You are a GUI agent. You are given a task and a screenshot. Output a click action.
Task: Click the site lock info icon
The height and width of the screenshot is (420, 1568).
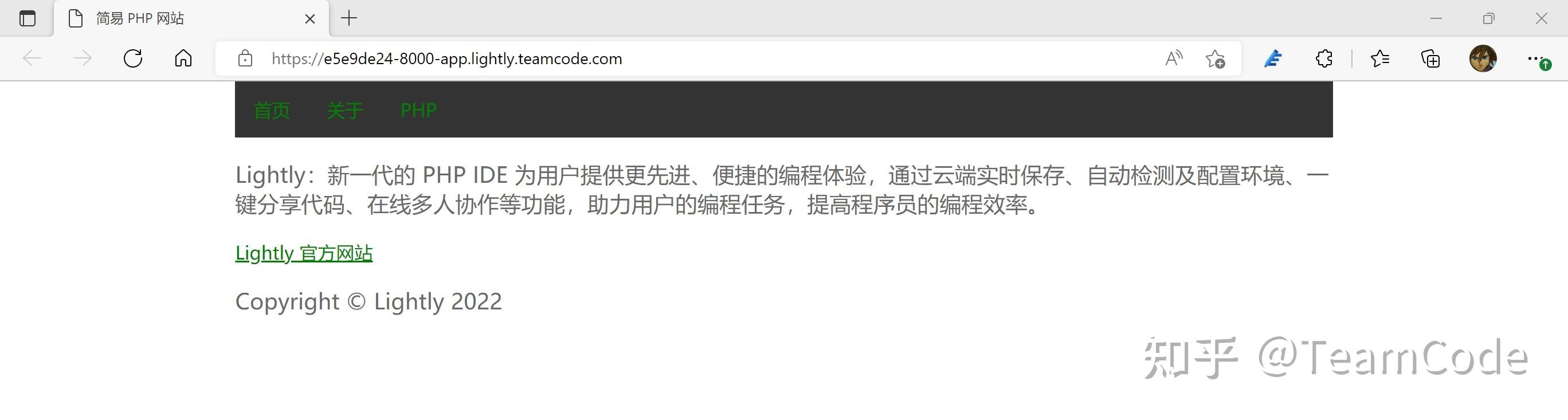click(x=245, y=58)
